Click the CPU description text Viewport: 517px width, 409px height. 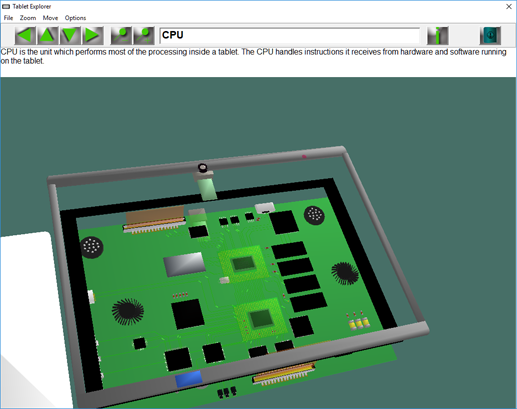[253, 56]
